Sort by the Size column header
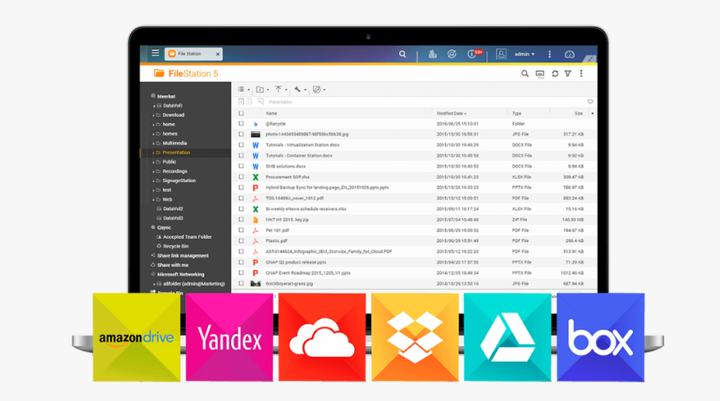720x401 pixels. tap(579, 113)
